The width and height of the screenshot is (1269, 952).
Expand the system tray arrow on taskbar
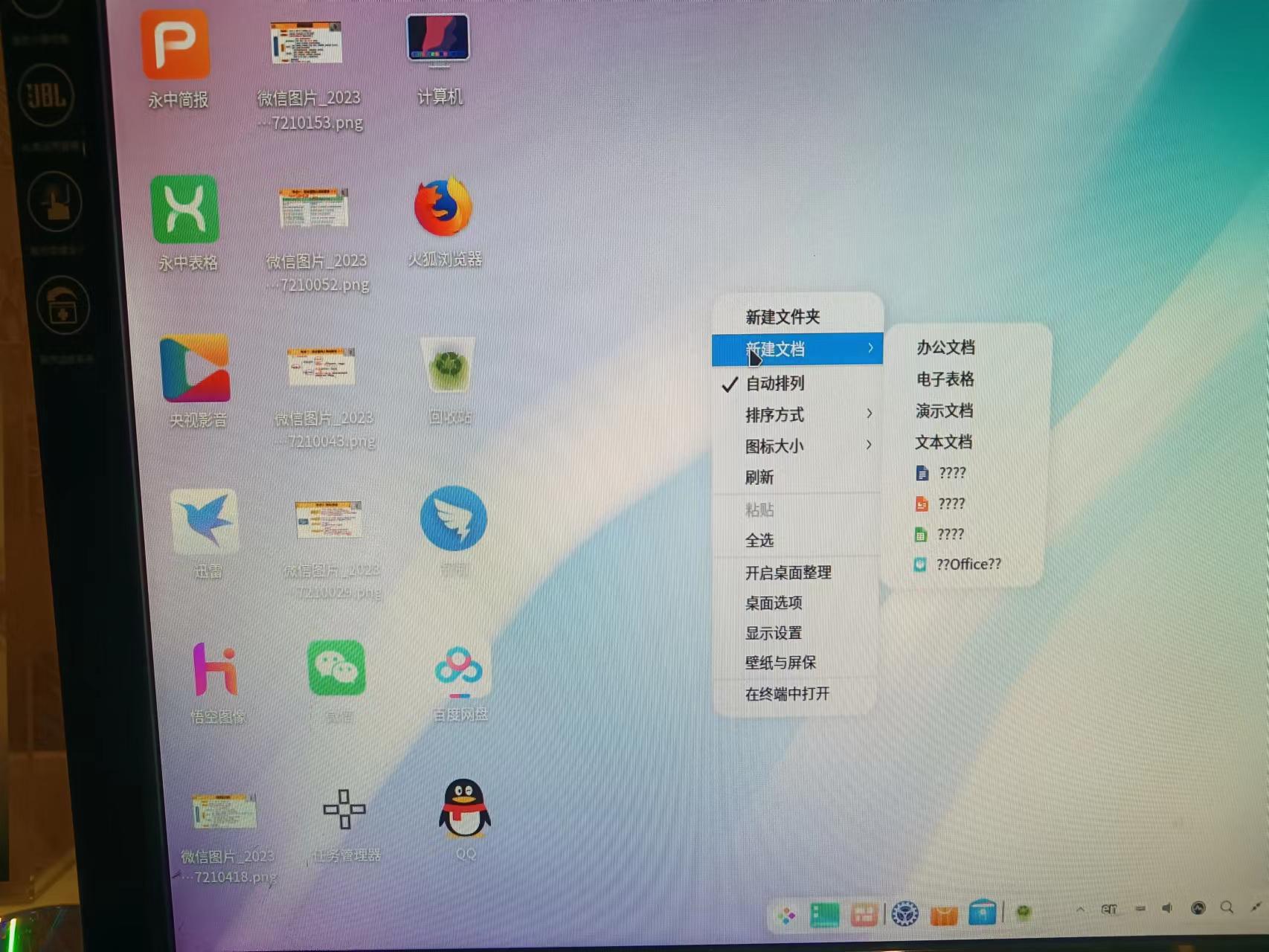(x=1081, y=910)
